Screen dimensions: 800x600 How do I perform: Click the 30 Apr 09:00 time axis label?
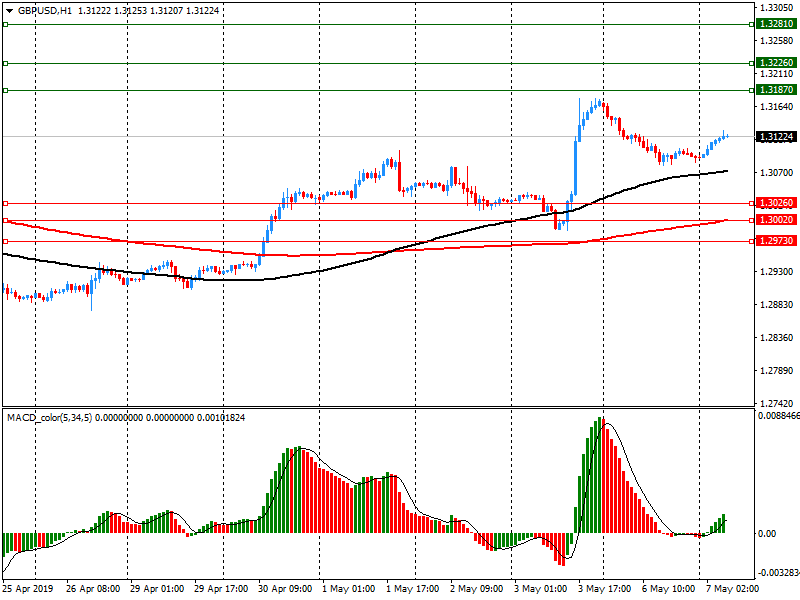(x=285, y=589)
